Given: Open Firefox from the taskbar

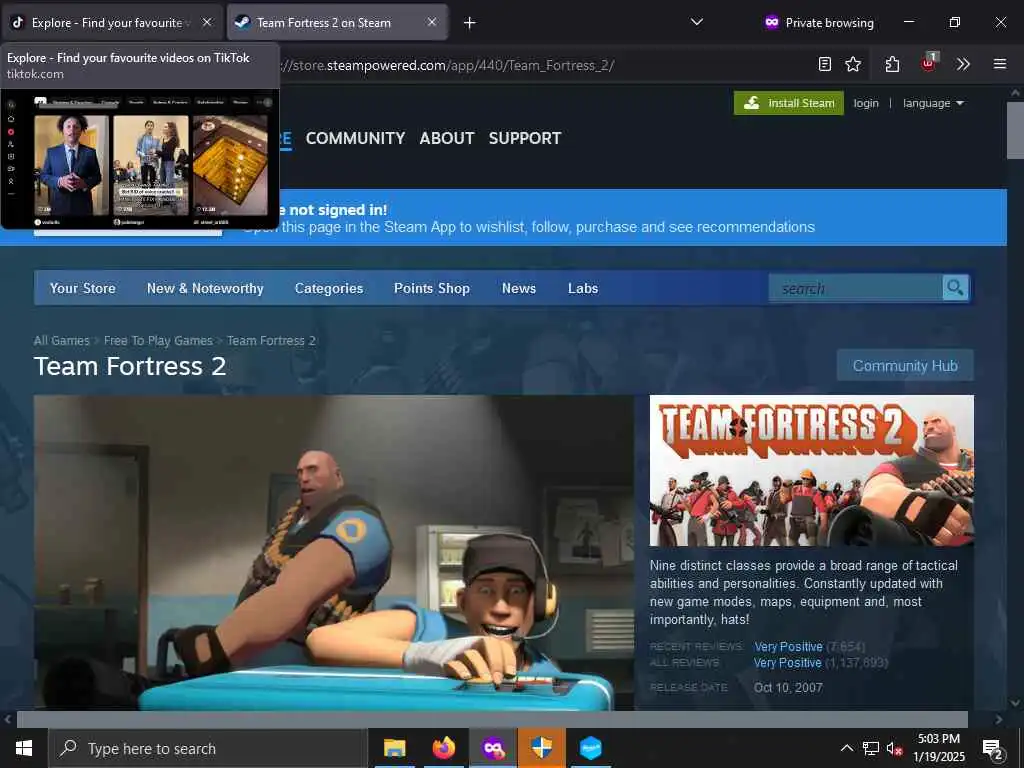Looking at the screenshot, I should (443, 748).
